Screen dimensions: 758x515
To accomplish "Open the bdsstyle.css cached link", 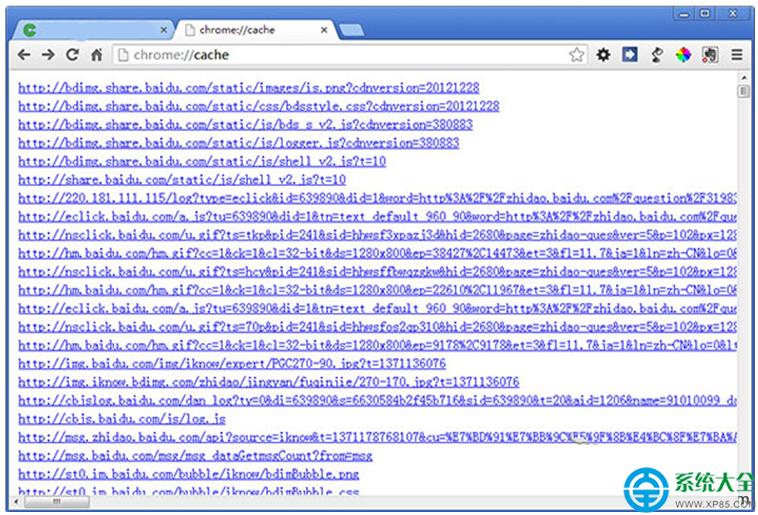I will (259, 106).
